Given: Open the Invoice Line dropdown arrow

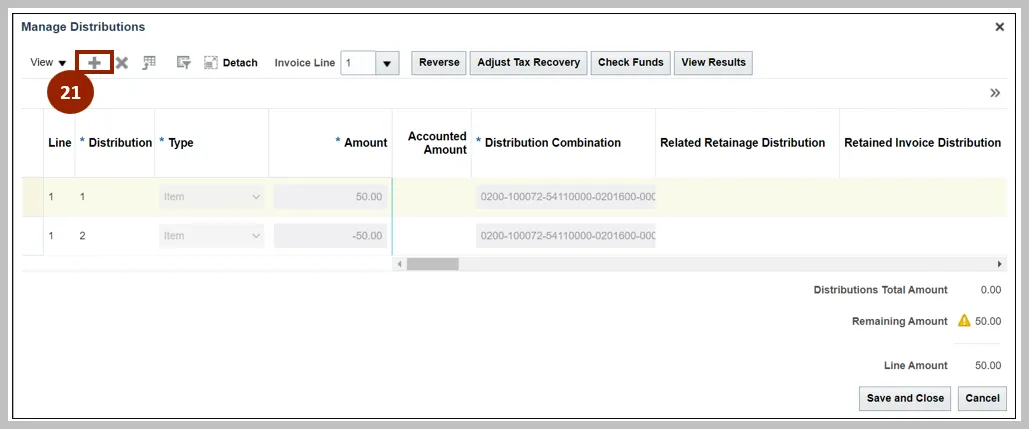Looking at the screenshot, I should coord(387,63).
